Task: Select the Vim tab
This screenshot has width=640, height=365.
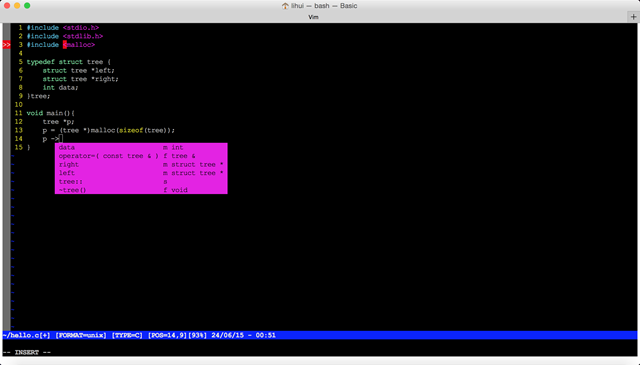Action: coord(313,17)
